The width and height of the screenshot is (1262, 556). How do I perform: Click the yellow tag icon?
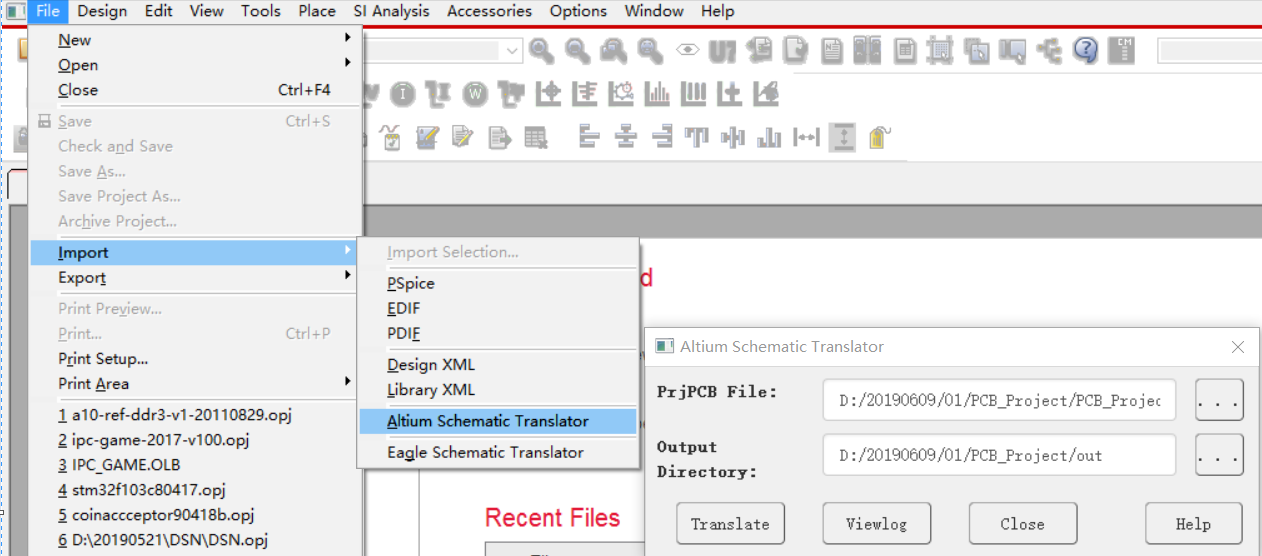879,137
